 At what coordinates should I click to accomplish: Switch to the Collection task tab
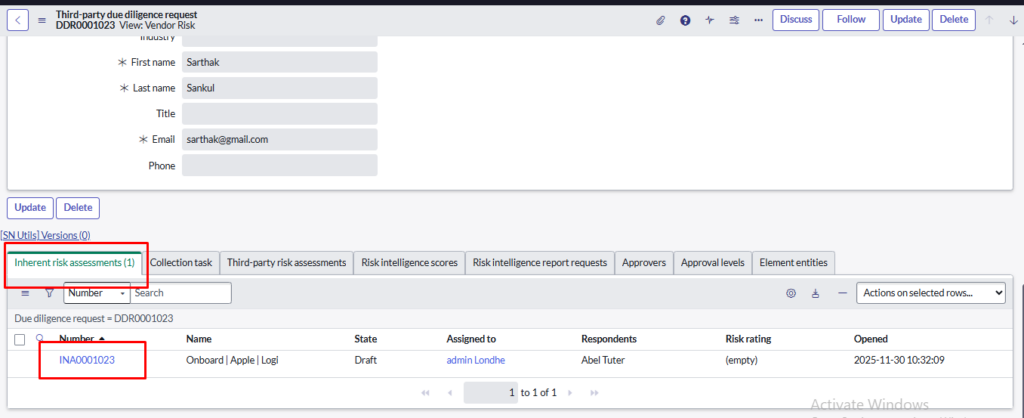click(181, 263)
